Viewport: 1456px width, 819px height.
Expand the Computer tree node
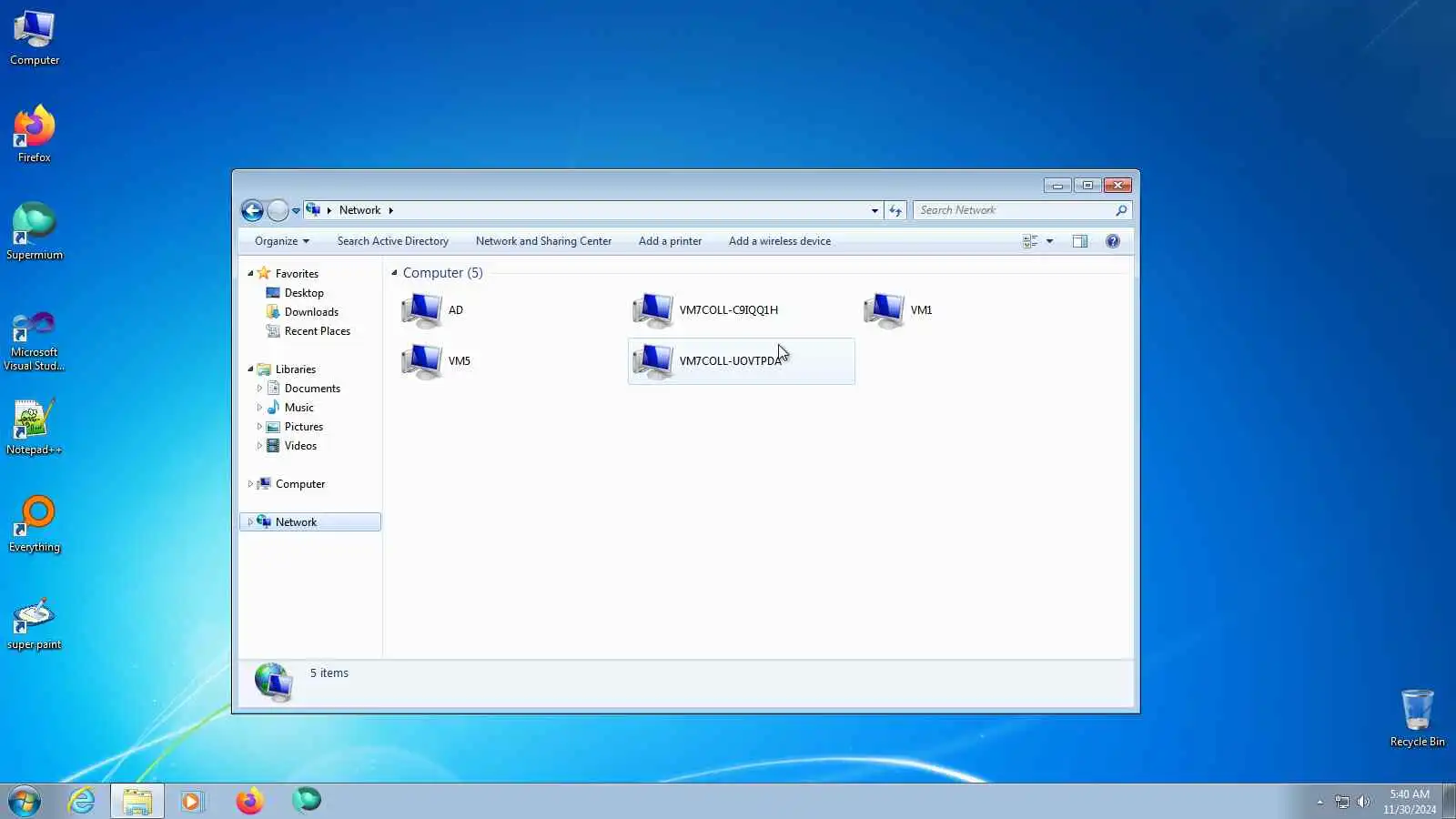[250, 484]
